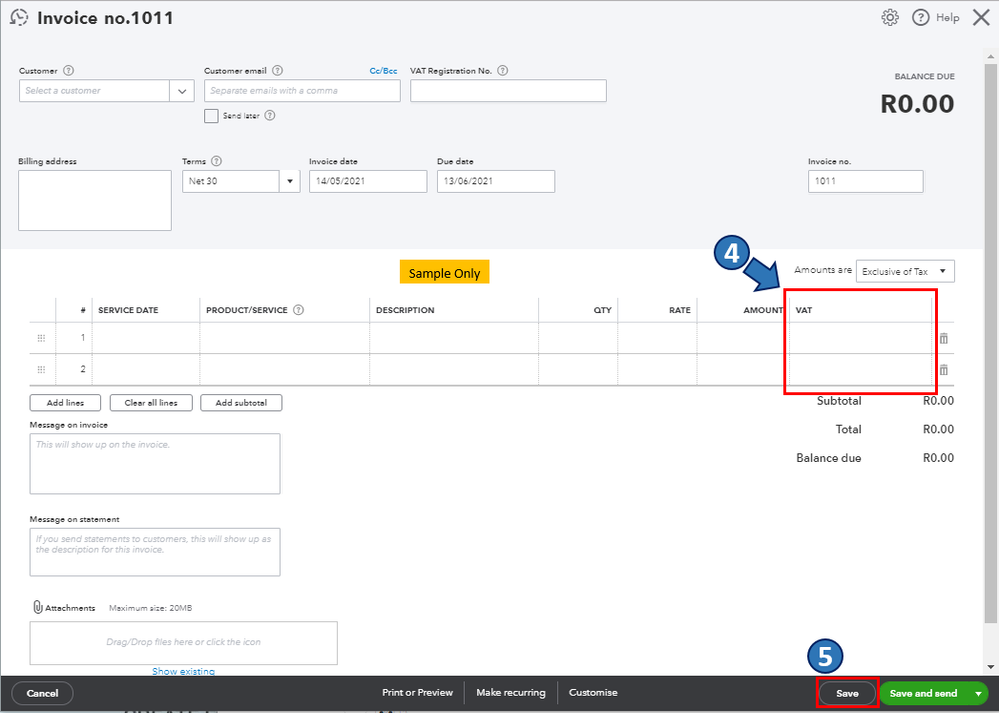Select Make recurring in bottom bar
This screenshot has height=713, width=999.
[x=511, y=693]
